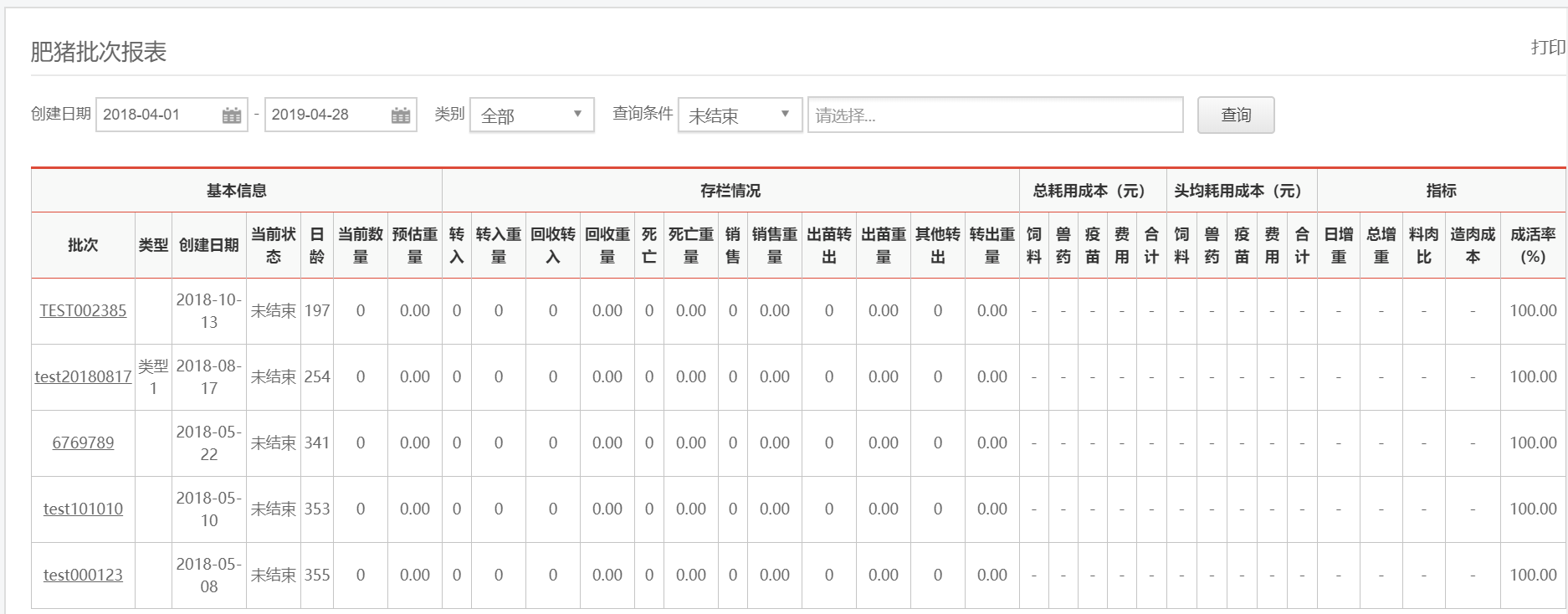Open the start date calendar icon
This screenshot has width=1568, height=614.
(x=232, y=115)
